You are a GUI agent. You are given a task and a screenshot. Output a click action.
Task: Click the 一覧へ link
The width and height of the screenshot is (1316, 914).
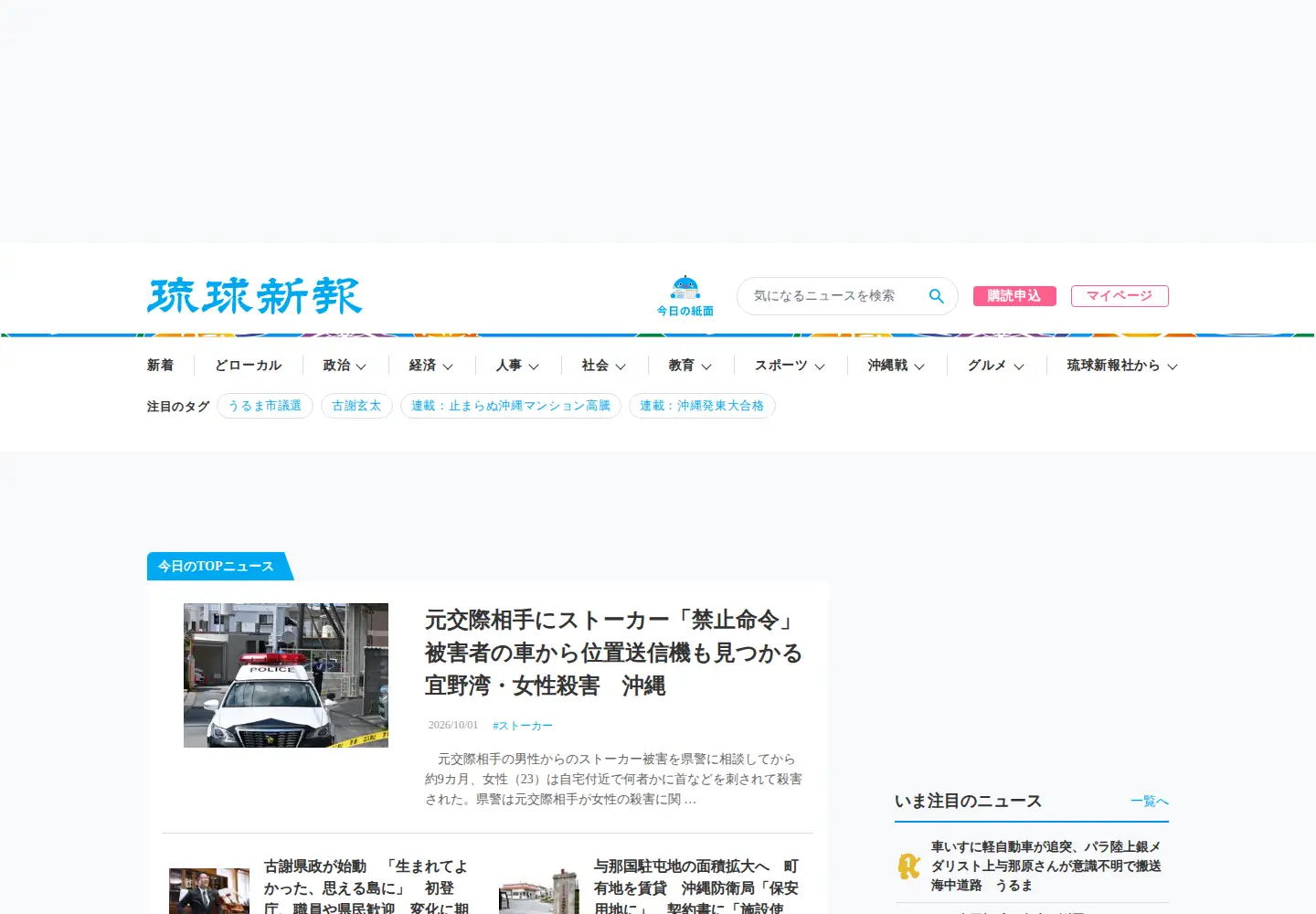tap(1150, 802)
